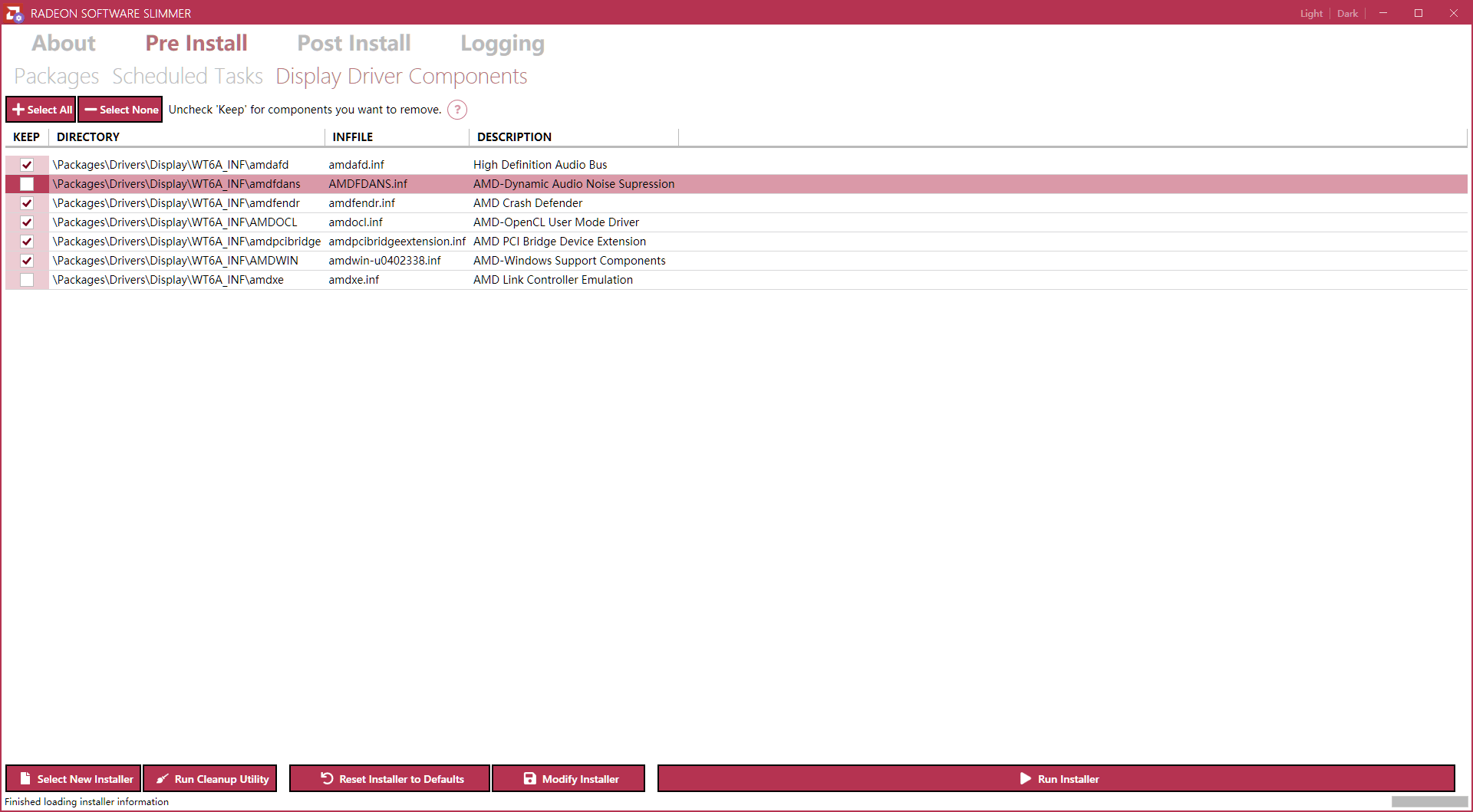Uncheck Keep for amdafd High Definition Audio Bus
The height and width of the screenshot is (812, 1473).
click(27, 165)
